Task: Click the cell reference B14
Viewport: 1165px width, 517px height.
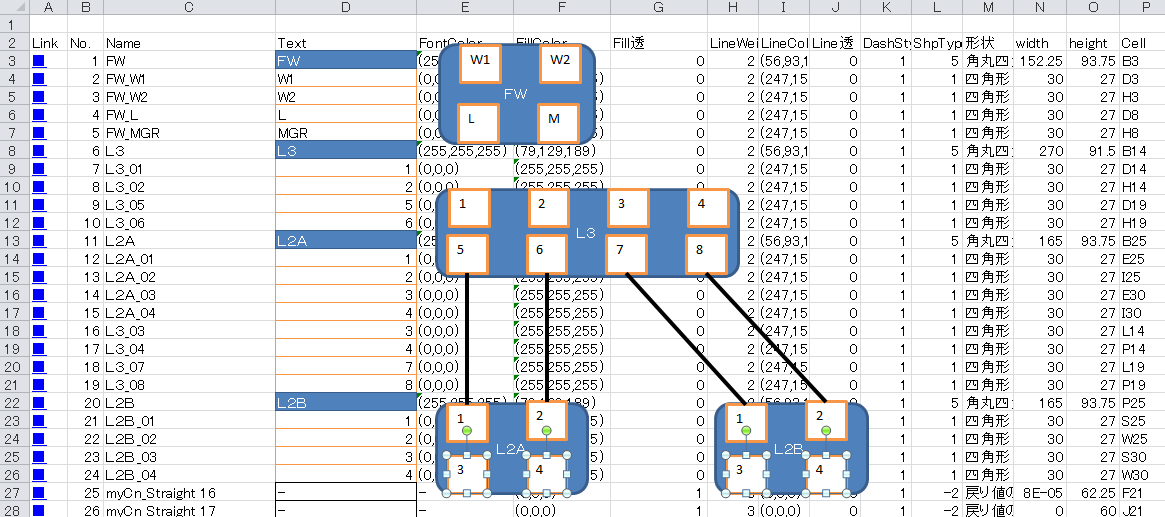Action: click(x=1143, y=151)
